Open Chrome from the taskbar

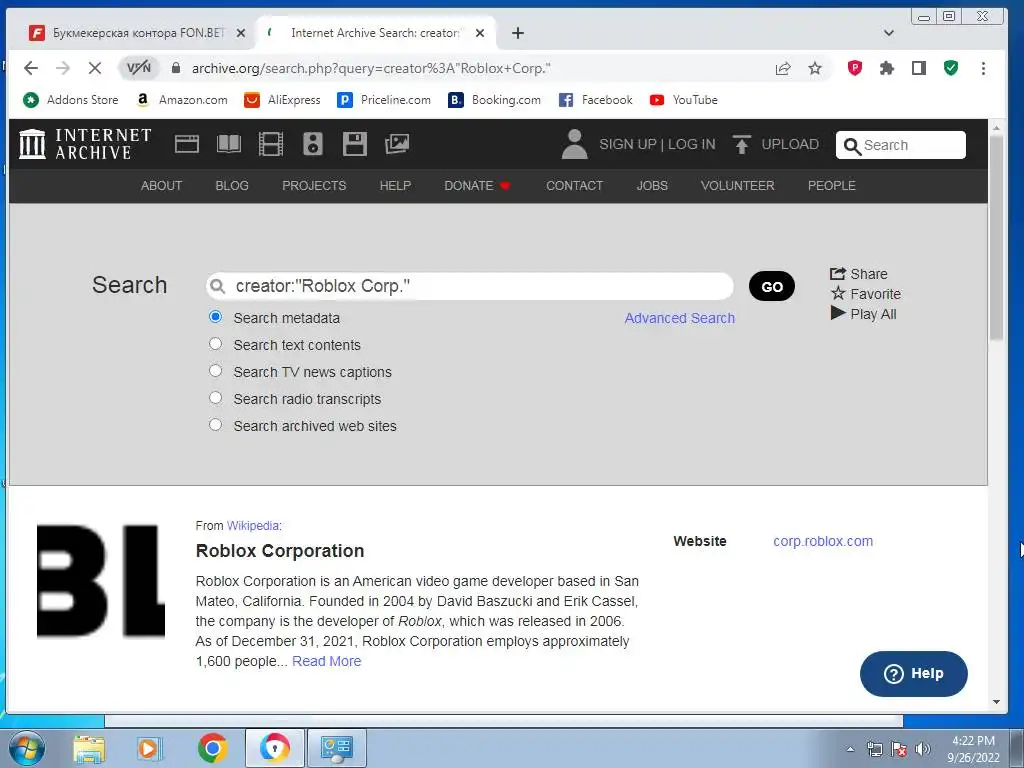tap(212, 748)
